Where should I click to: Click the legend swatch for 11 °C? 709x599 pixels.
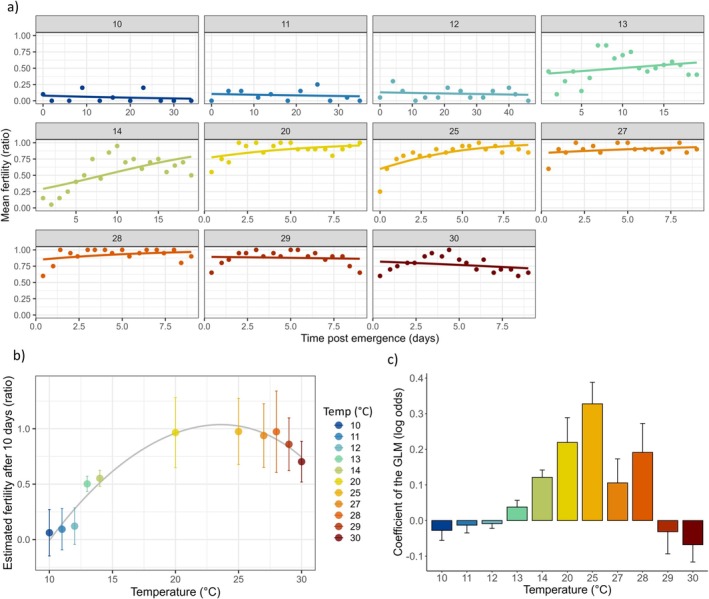339,437
